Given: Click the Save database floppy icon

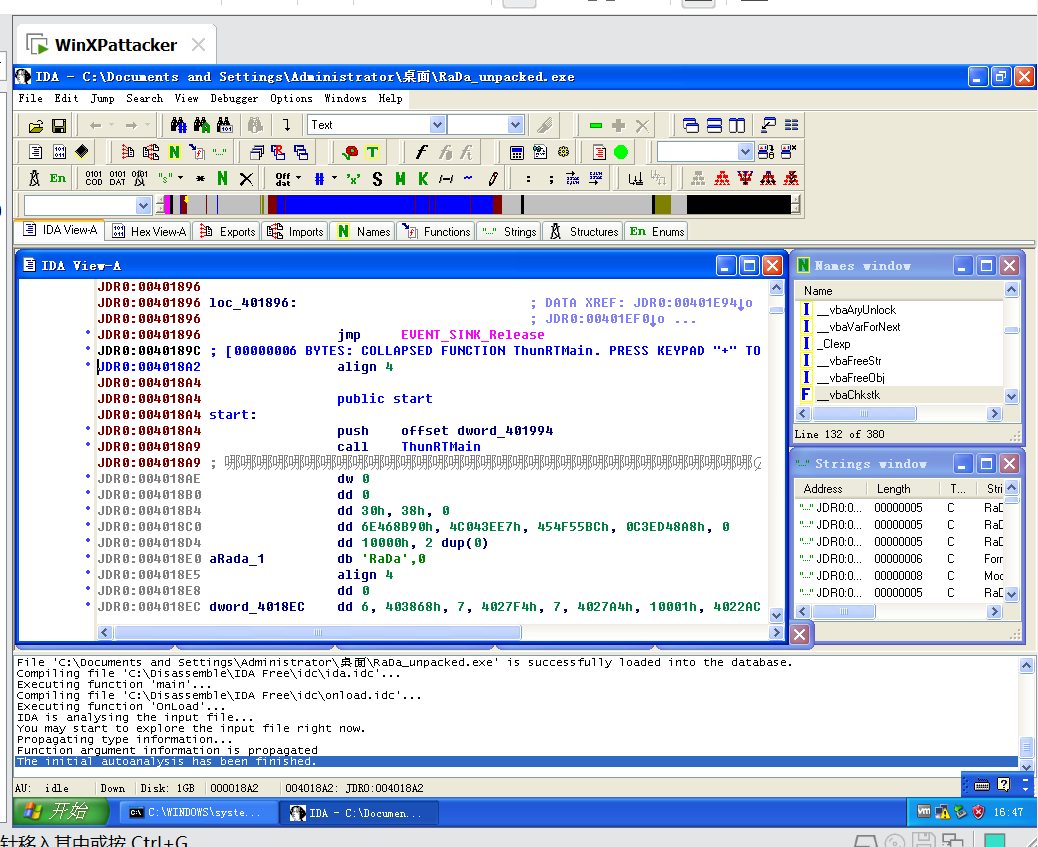Looking at the screenshot, I should [59, 126].
